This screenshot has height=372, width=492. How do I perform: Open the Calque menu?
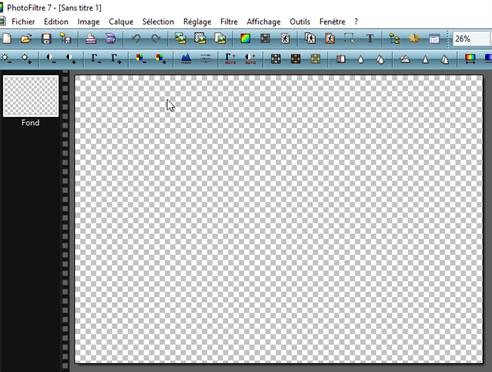point(121,22)
